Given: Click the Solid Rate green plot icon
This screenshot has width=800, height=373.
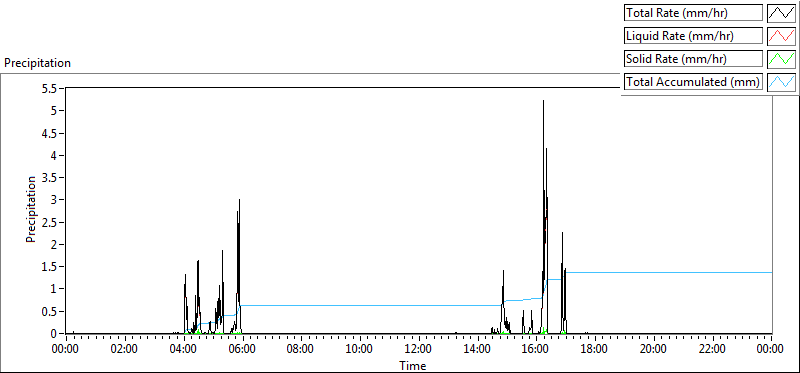Looking at the screenshot, I should coord(782,58).
